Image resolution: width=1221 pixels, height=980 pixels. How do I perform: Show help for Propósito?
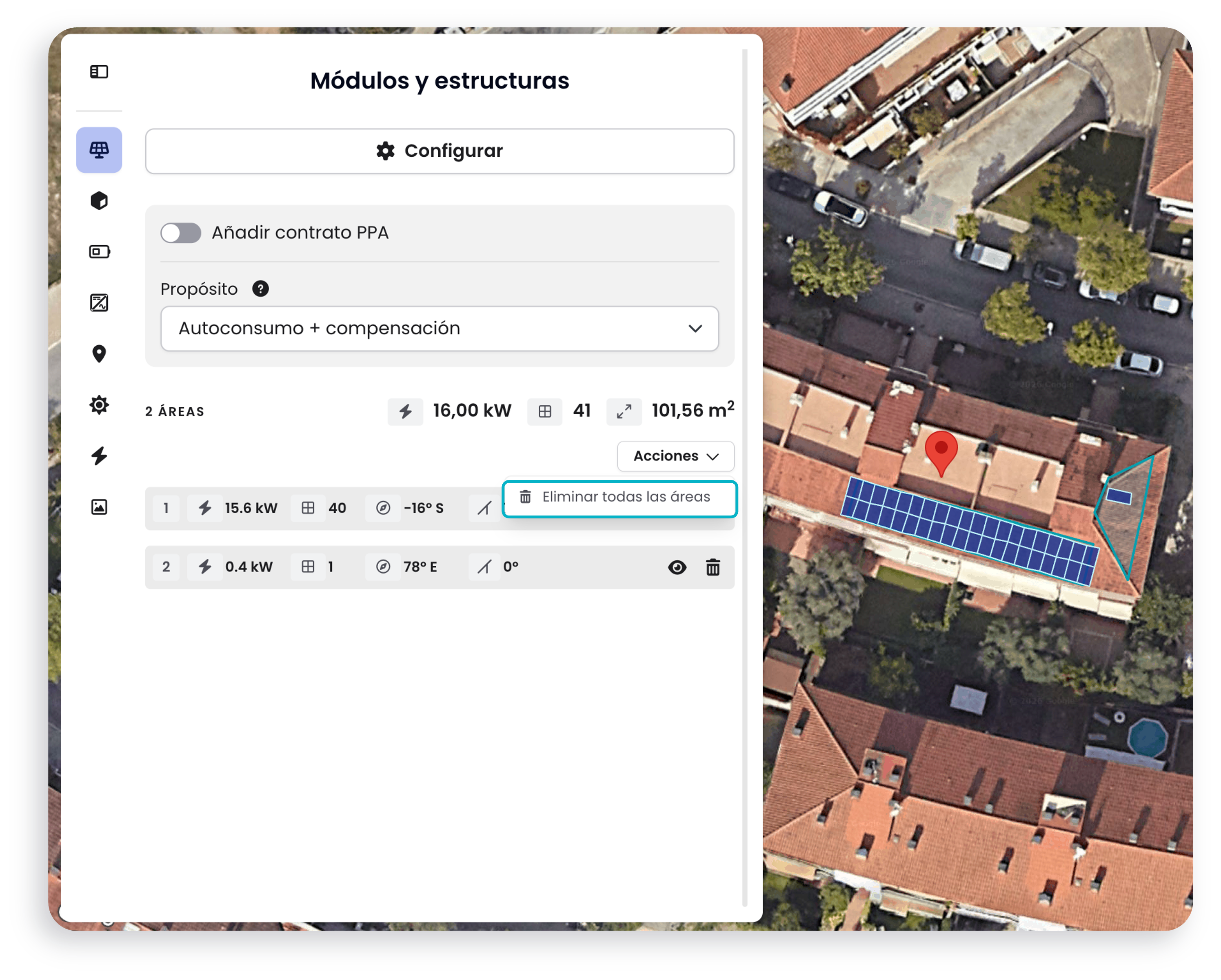tap(260, 289)
